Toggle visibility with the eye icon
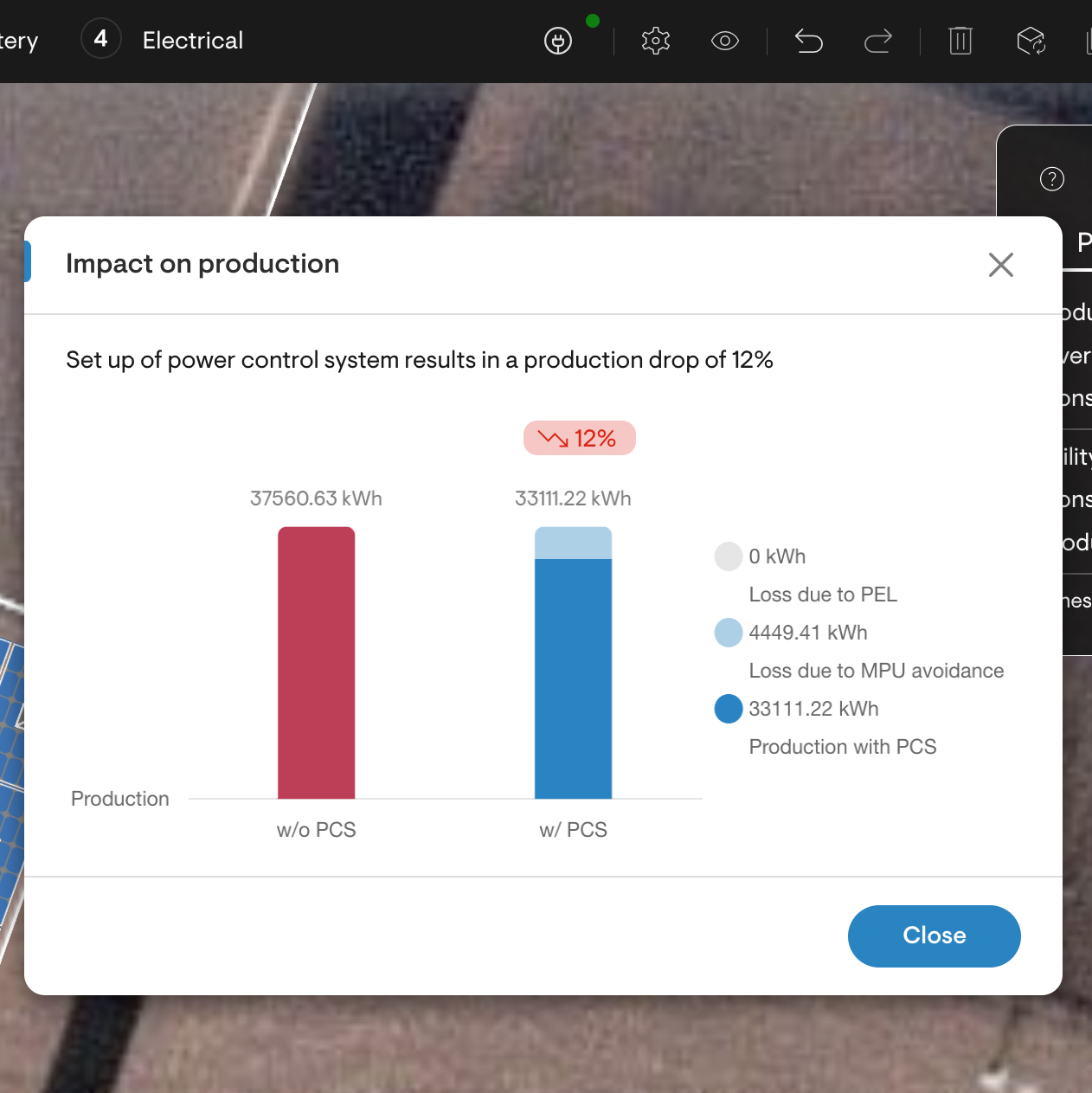Viewport: 1092px width, 1093px height. [724, 41]
